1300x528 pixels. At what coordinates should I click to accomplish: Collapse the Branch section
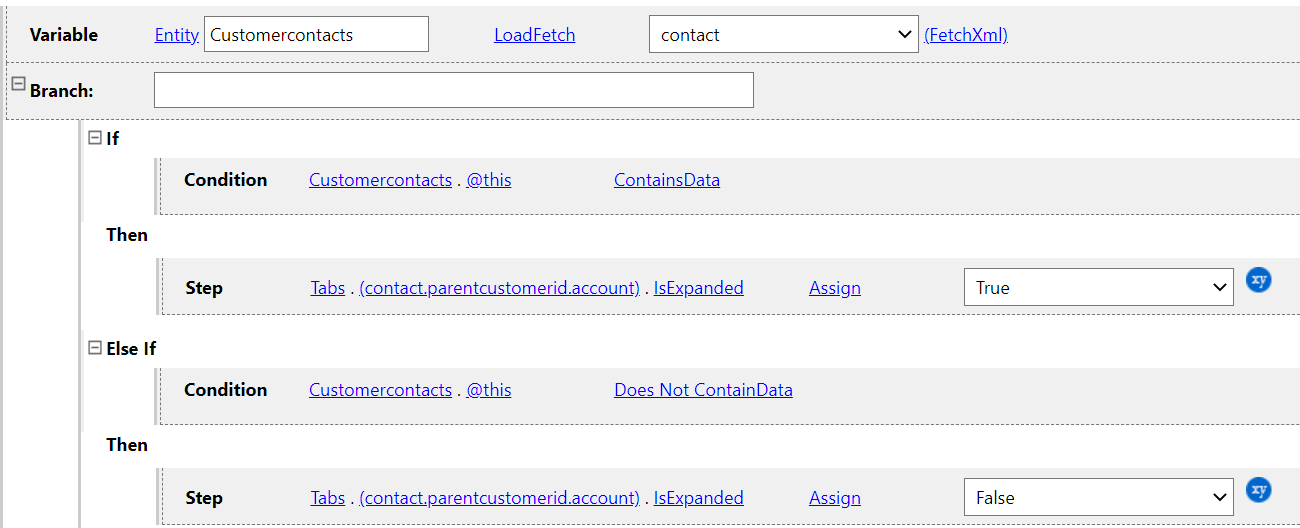pos(18,85)
